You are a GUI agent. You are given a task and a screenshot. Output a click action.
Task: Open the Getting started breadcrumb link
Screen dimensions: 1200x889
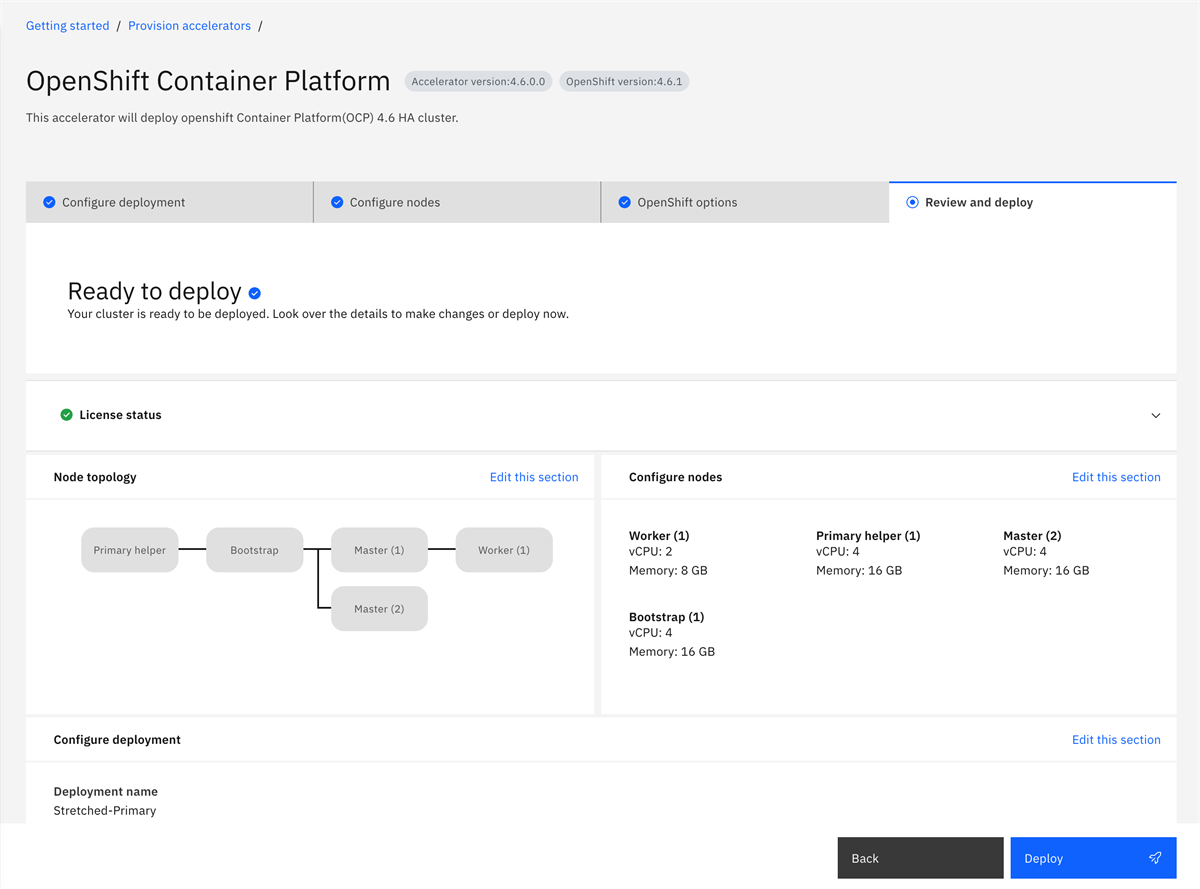[68, 26]
